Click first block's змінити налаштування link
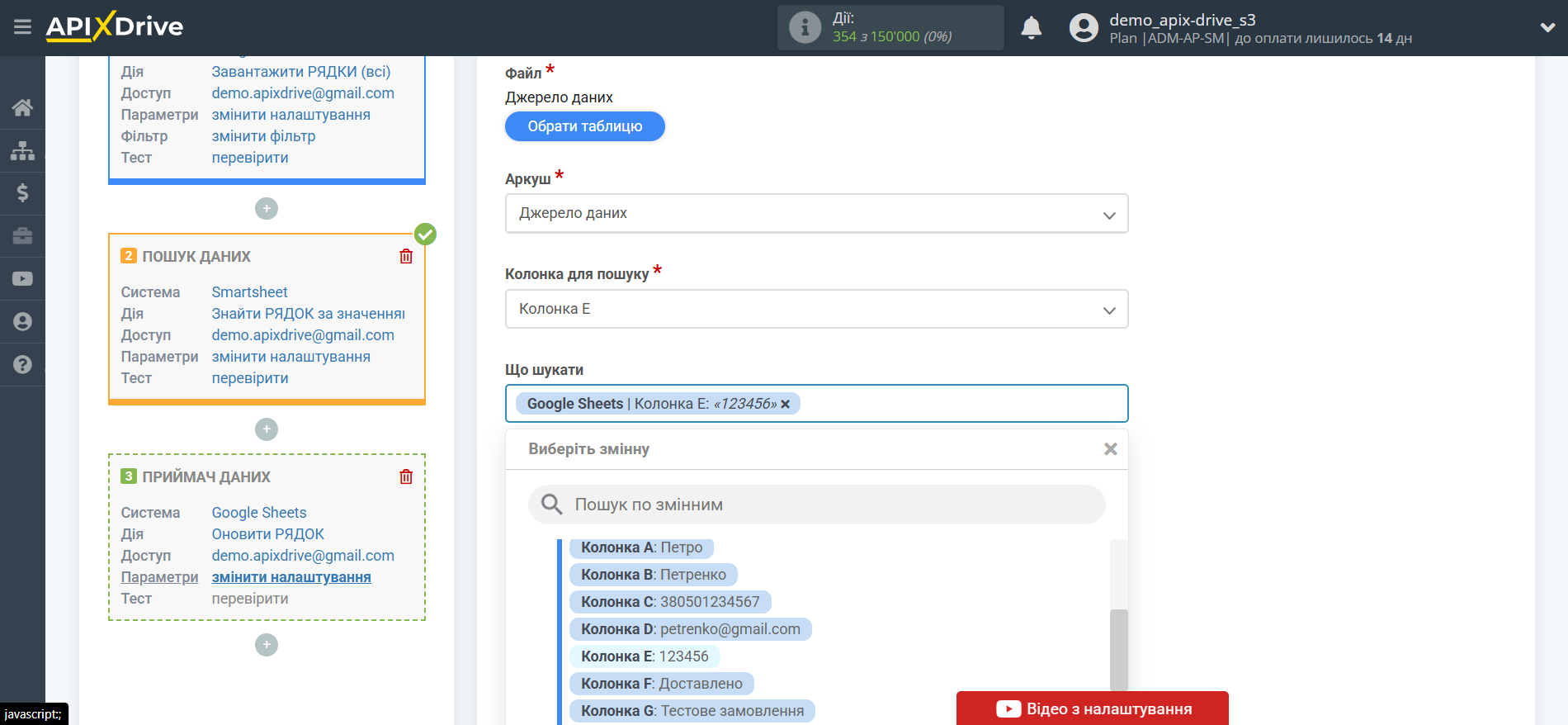Image resolution: width=1568 pixels, height=725 pixels. pyautogui.click(x=290, y=115)
